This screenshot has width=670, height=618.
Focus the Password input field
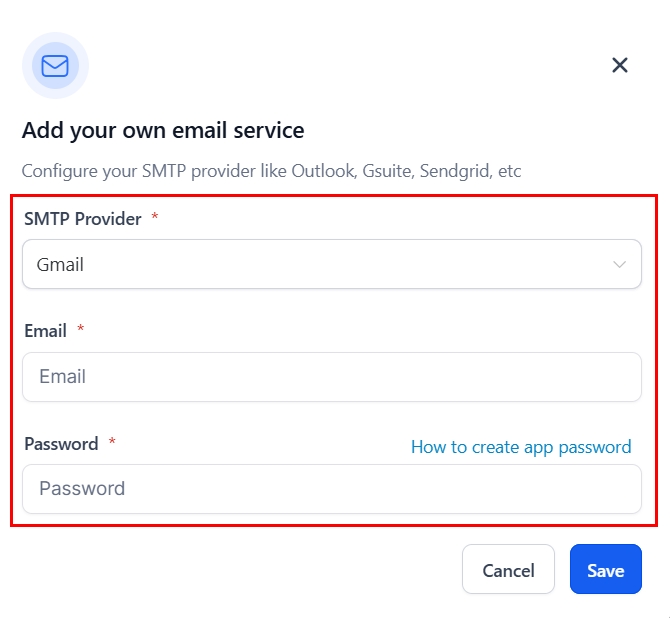click(331, 489)
